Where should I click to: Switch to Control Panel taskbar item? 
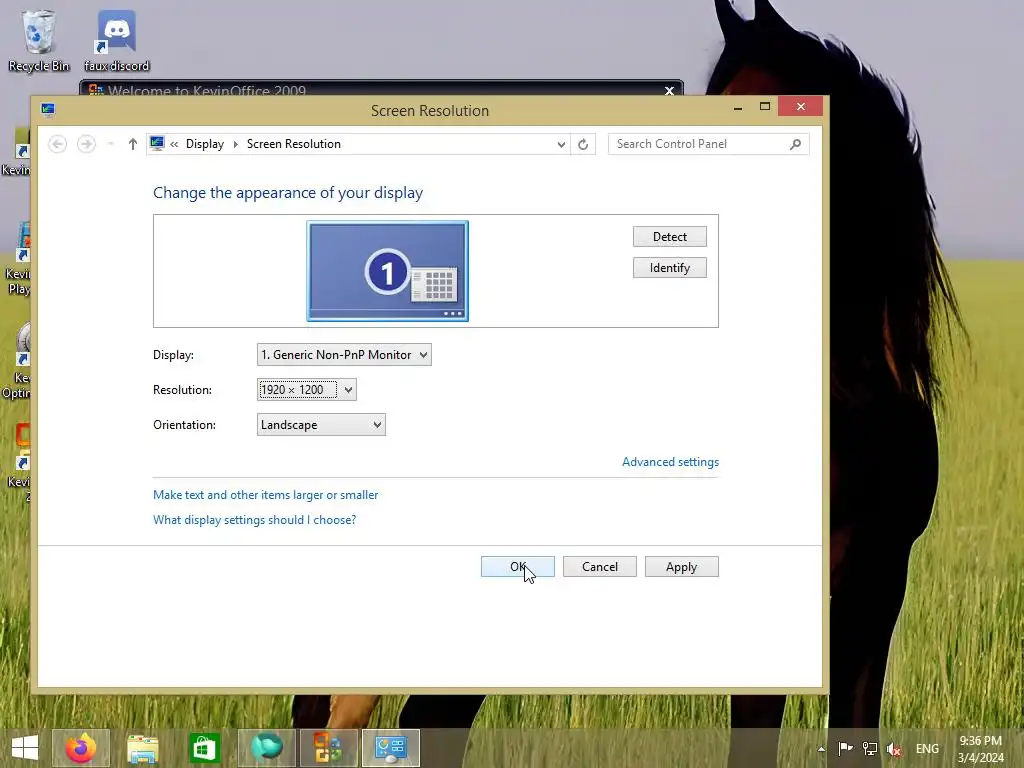pos(391,748)
